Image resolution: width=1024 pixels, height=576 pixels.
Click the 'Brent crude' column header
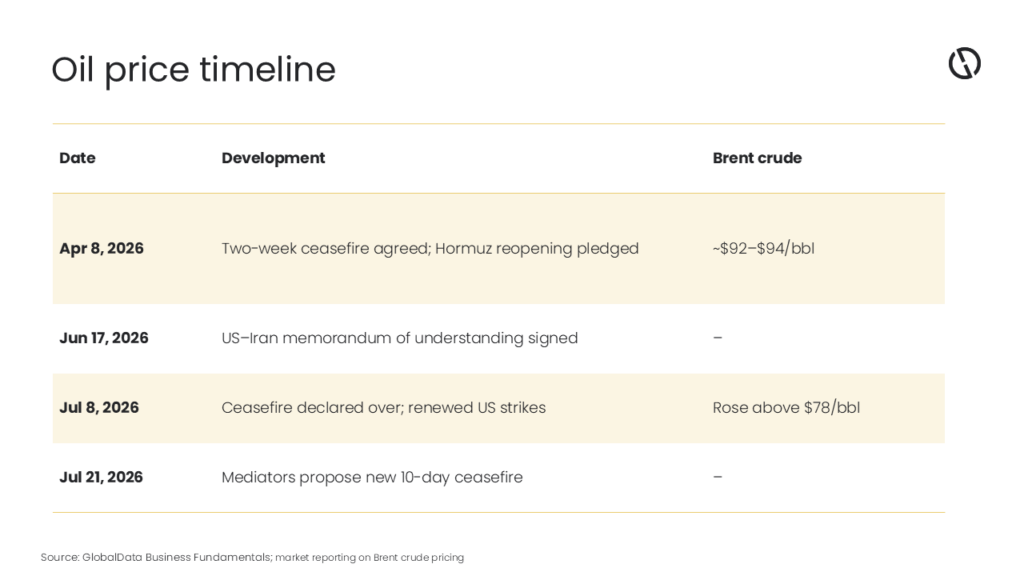tap(757, 158)
